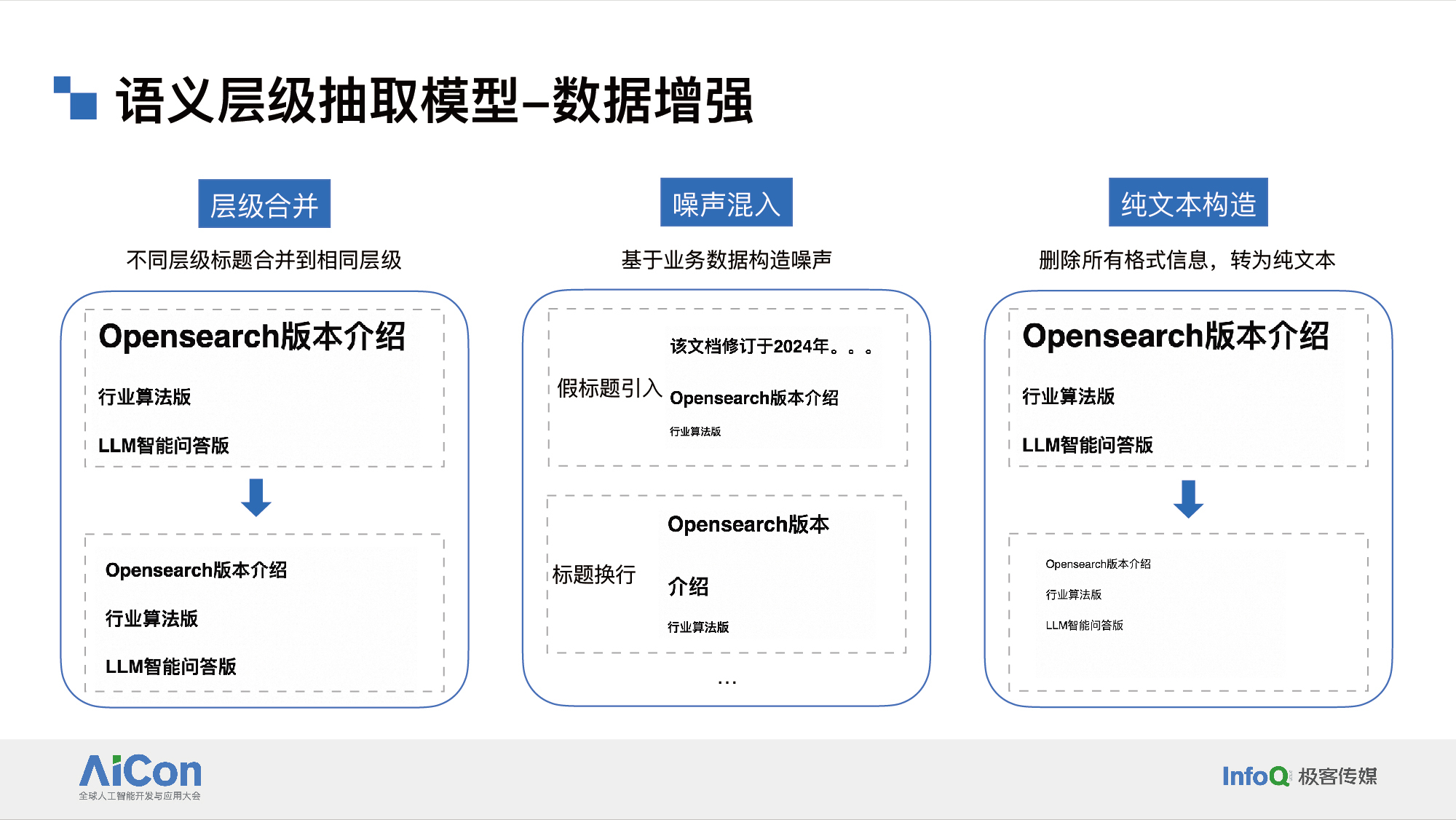
Task: Click the ellipsis at bottom of 噪声混入 panel
Action: click(x=727, y=682)
